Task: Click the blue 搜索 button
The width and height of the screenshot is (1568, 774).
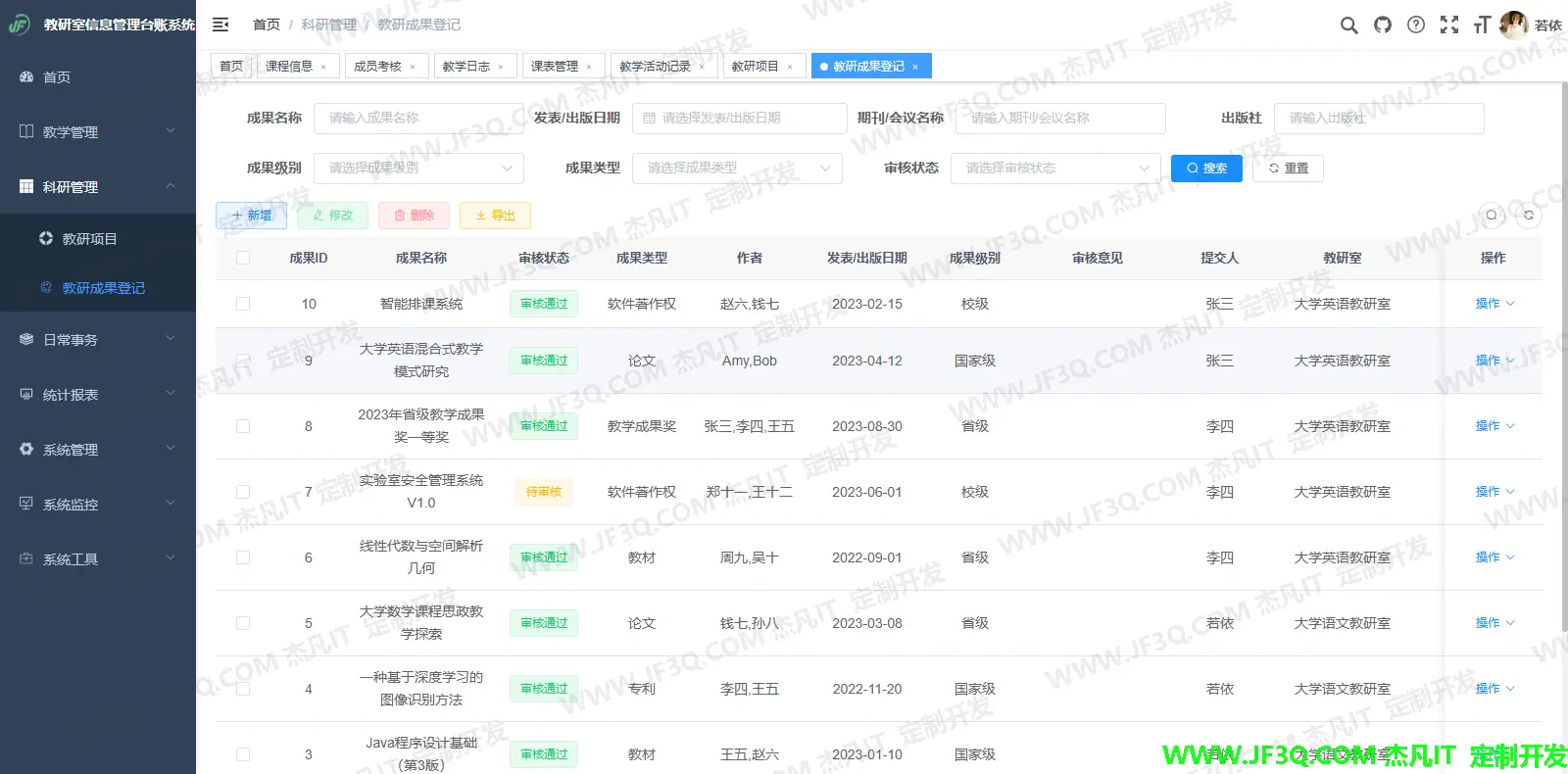Action: [1206, 168]
